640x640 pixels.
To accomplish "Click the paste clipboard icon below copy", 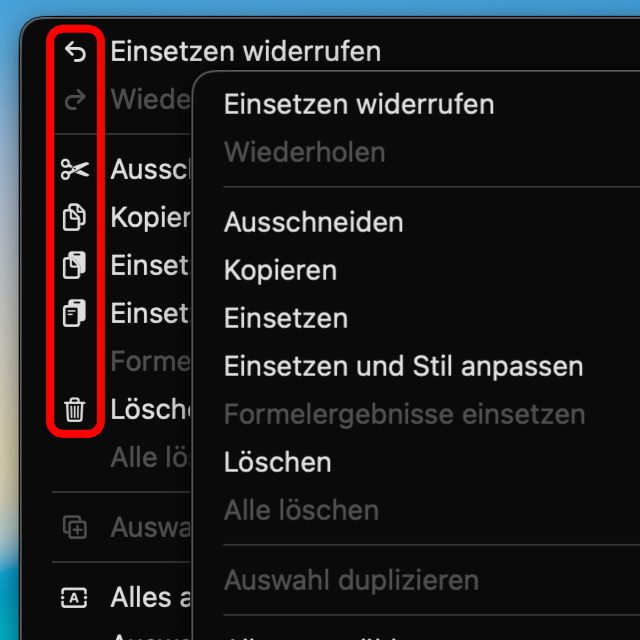I will (74, 265).
